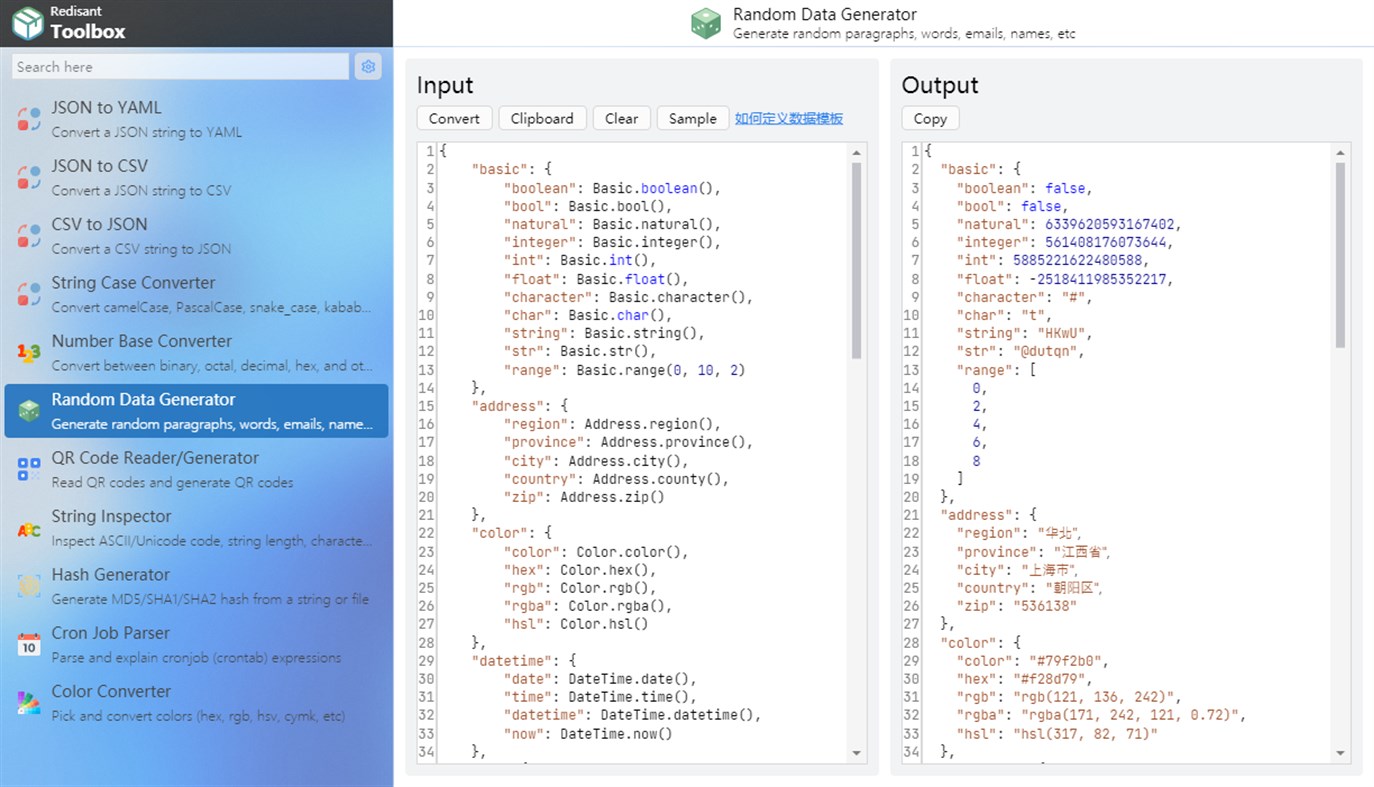
Task: Click input line "boolean": Basic.boolean()
Action: tap(612, 188)
